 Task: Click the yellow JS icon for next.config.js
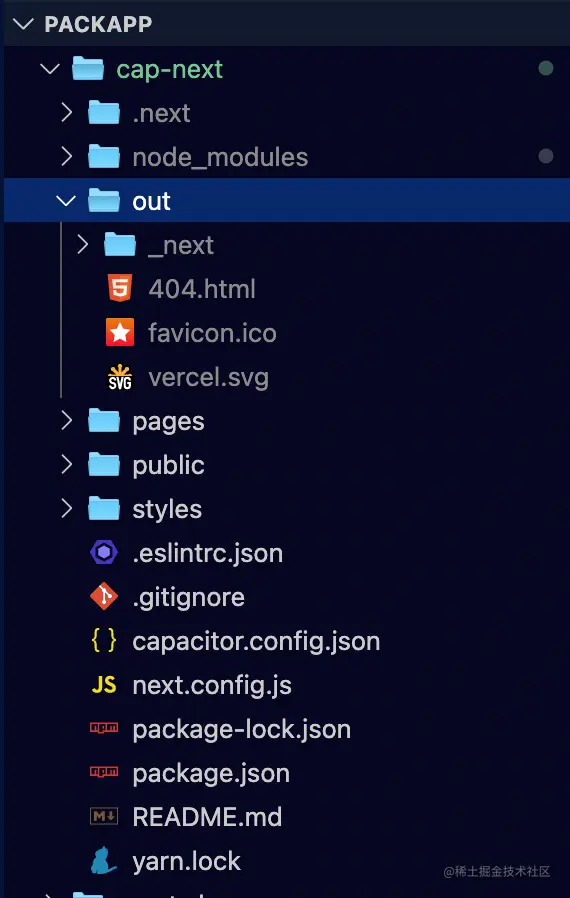104,685
